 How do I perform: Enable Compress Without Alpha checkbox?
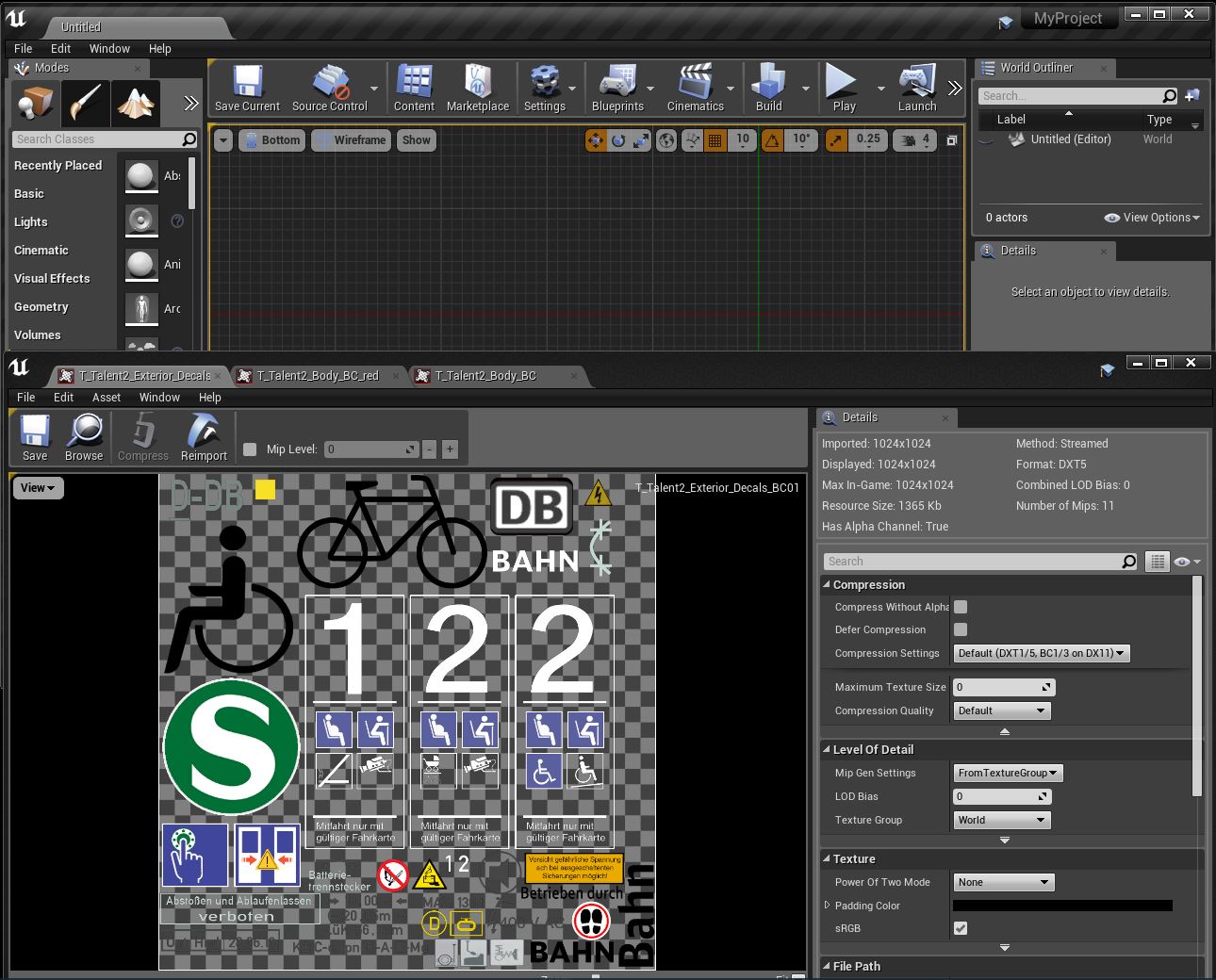point(961,607)
